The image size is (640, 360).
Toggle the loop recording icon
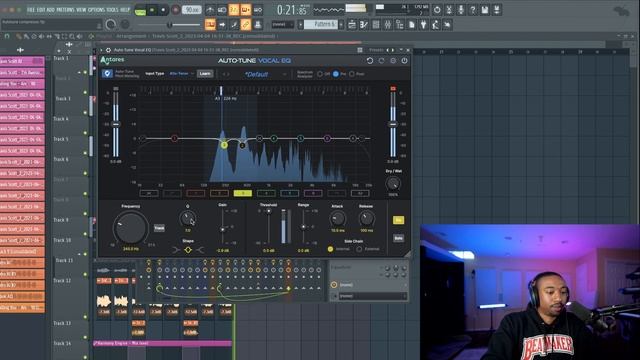coord(258,9)
